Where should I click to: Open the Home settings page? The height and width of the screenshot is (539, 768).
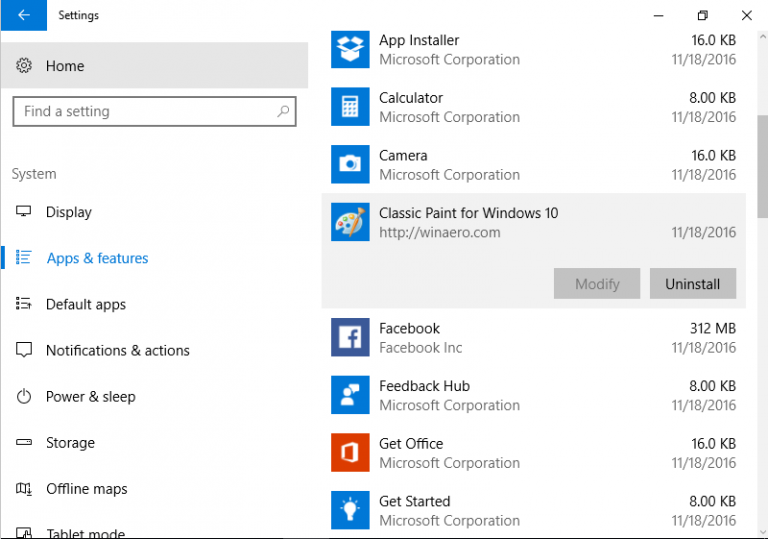point(65,66)
